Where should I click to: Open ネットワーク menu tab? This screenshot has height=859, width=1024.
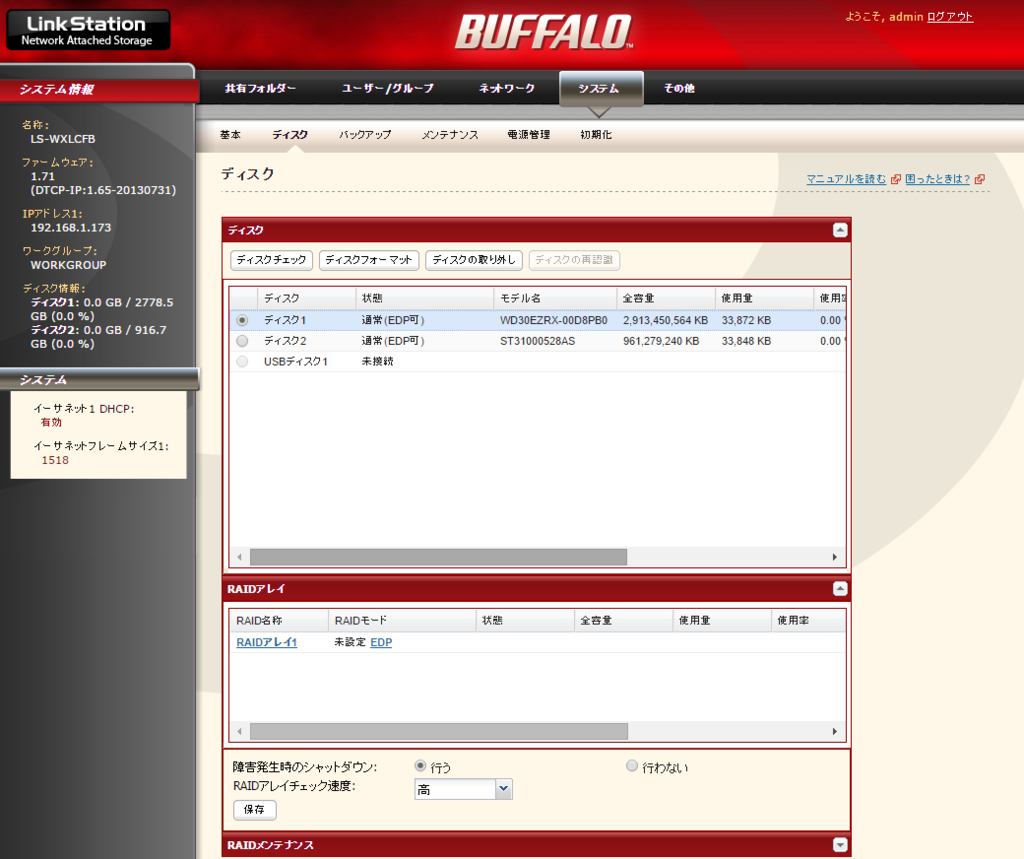click(x=507, y=88)
